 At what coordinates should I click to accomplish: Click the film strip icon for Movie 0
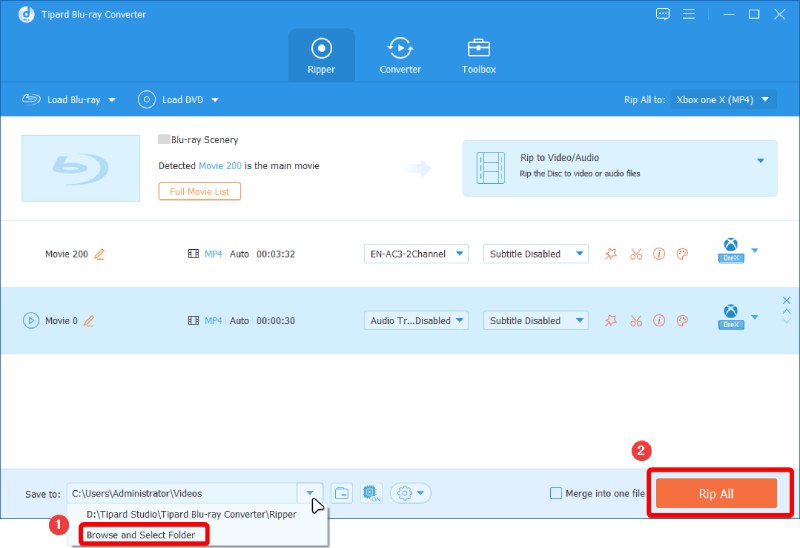[x=193, y=320]
